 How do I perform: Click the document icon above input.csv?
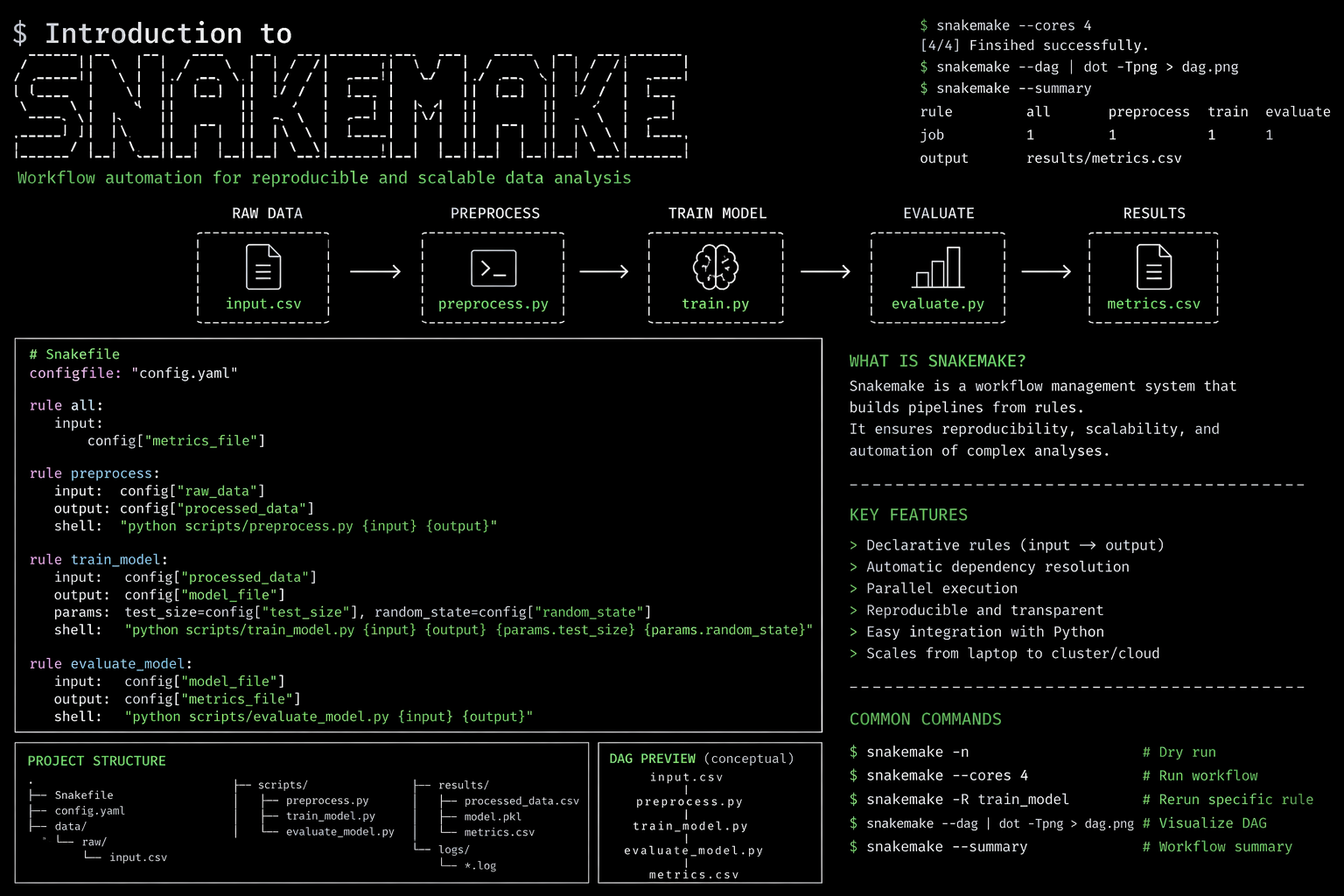(263, 267)
